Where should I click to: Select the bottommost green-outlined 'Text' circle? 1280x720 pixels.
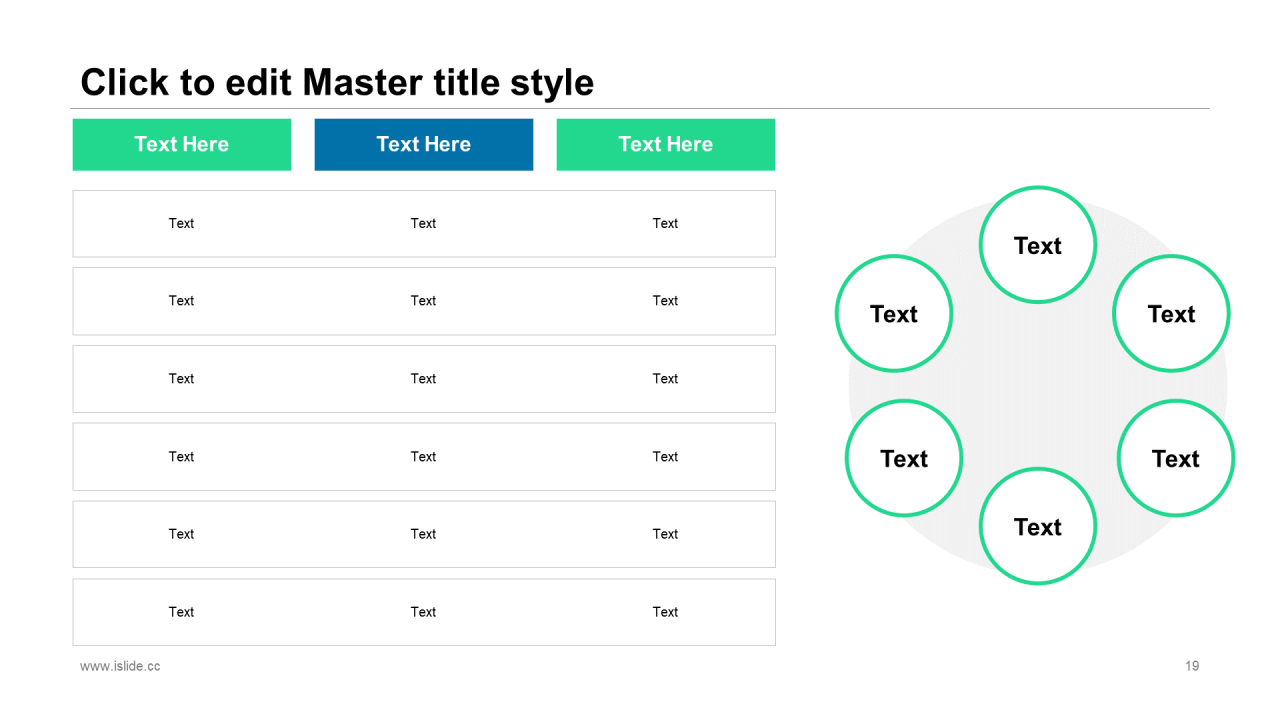1037,526
